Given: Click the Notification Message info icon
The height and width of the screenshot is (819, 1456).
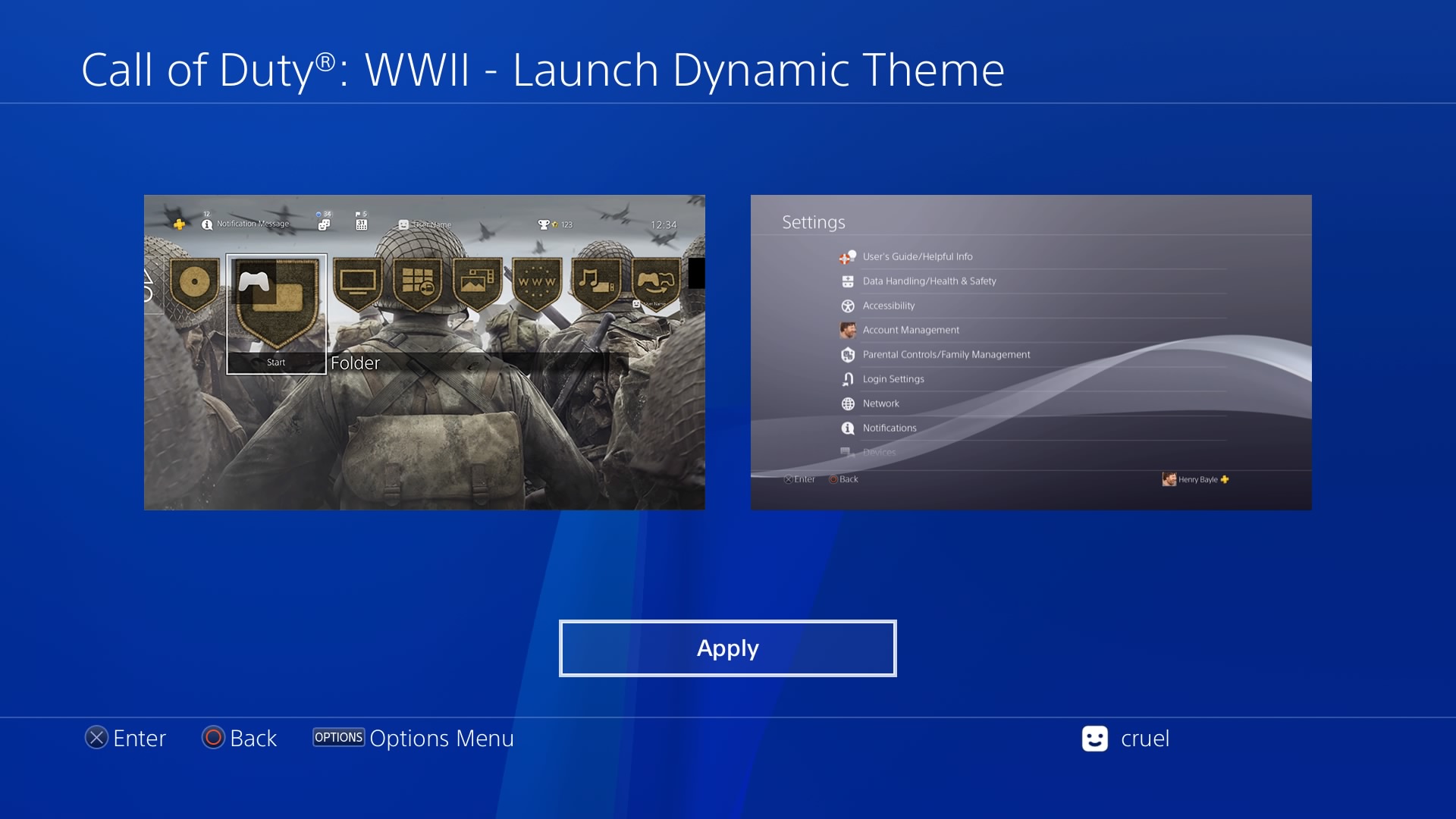Looking at the screenshot, I should pos(207,224).
